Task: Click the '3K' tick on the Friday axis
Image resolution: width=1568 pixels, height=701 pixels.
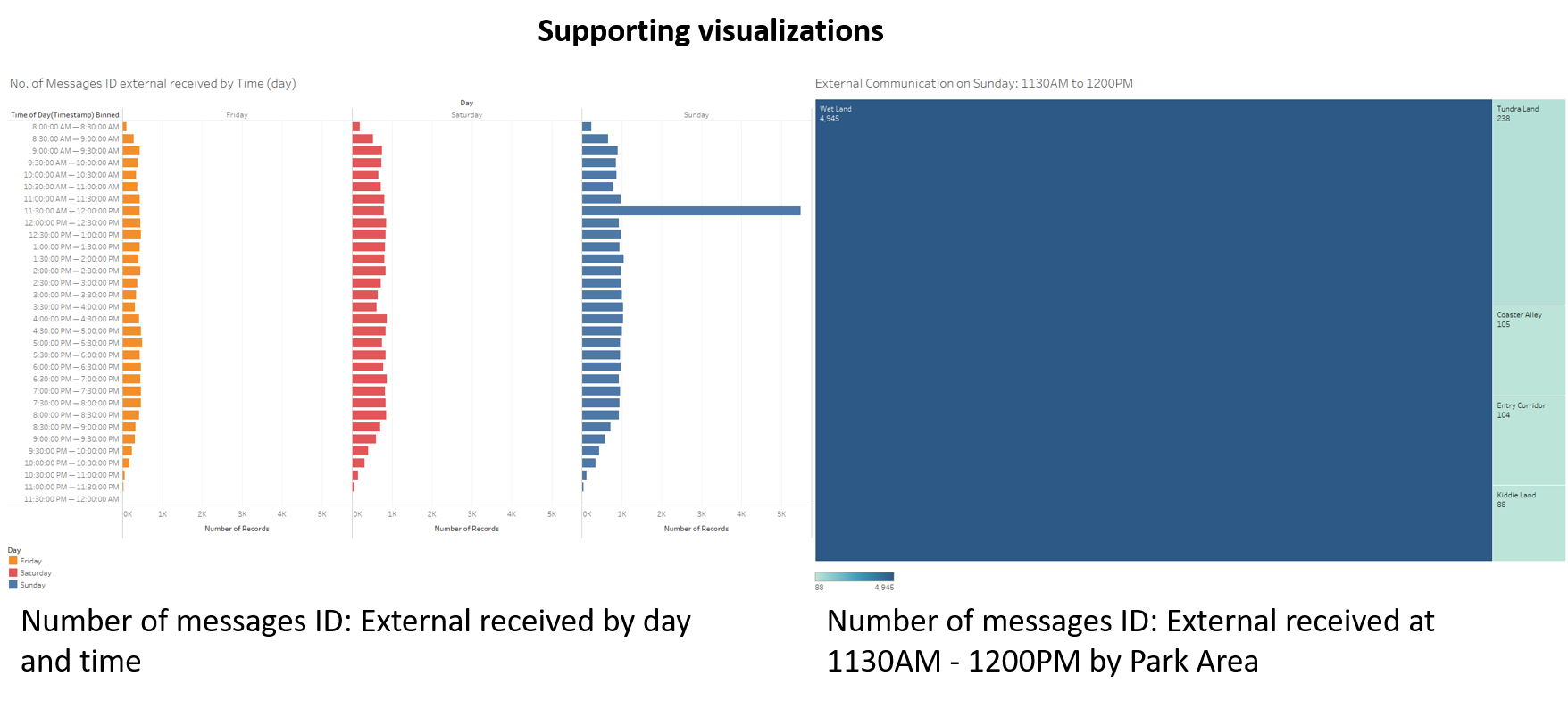Action: 242,514
